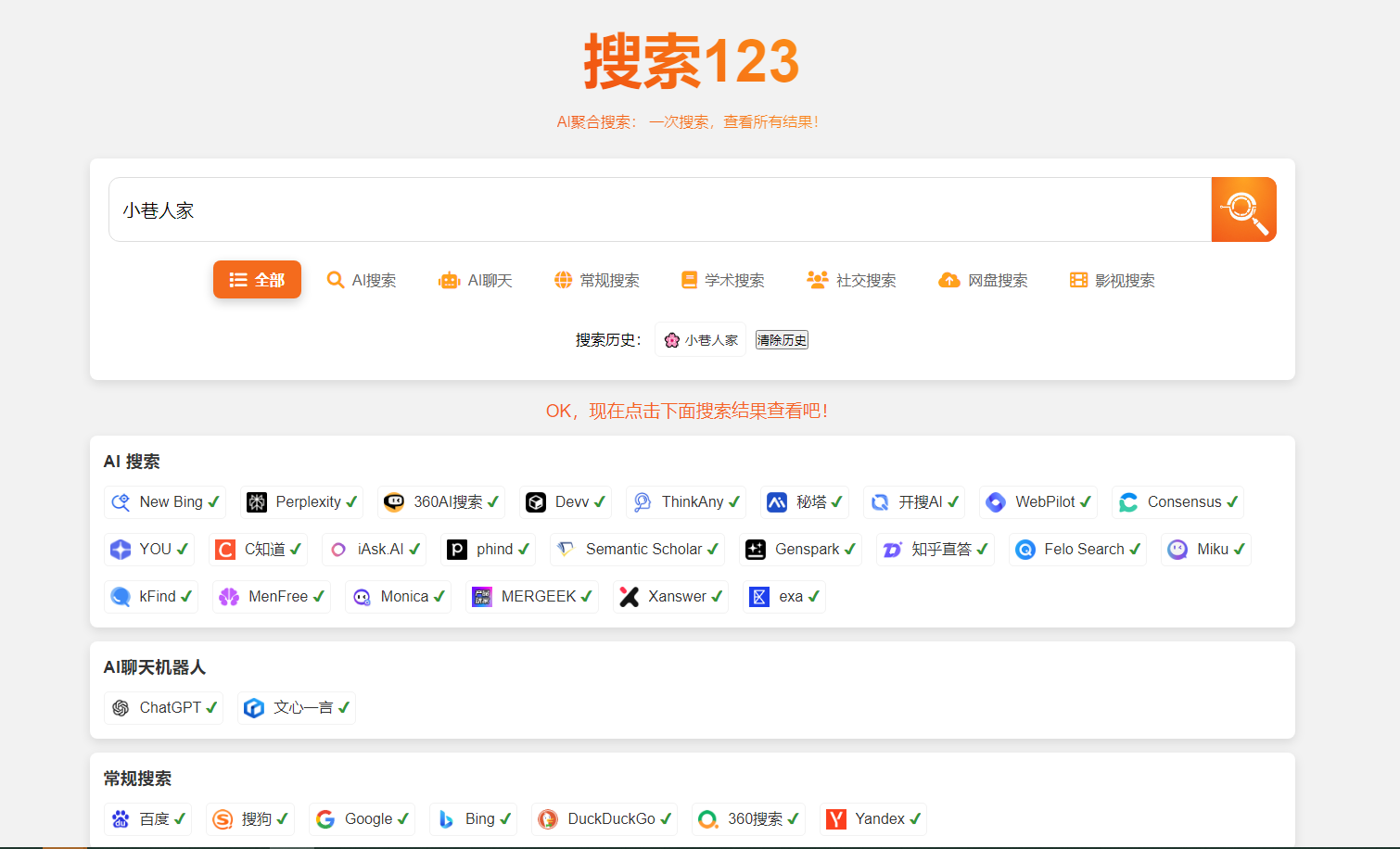Screen dimensions: 1400x849
Task: Click the WebPilot icon
Action: [x=996, y=502]
